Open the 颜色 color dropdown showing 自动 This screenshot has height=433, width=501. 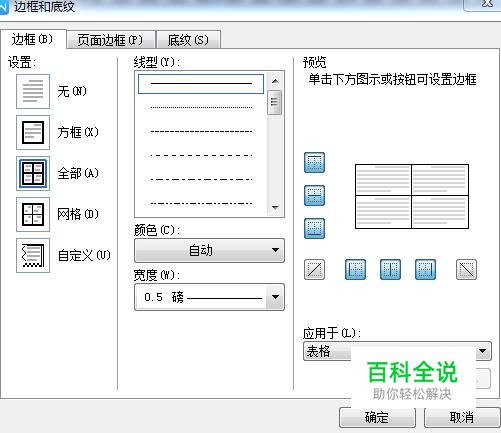tap(209, 250)
